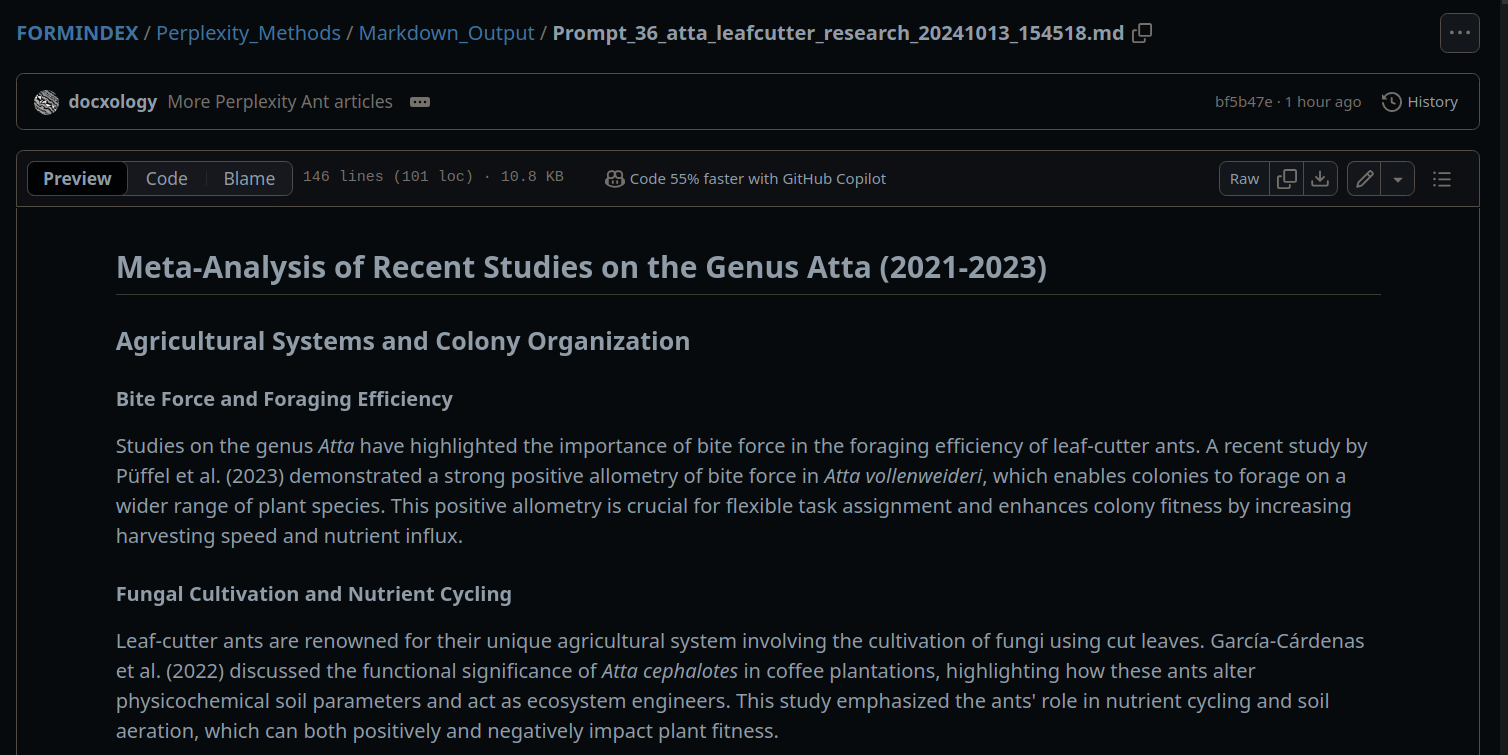Download the raw file

coord(1320,179)
